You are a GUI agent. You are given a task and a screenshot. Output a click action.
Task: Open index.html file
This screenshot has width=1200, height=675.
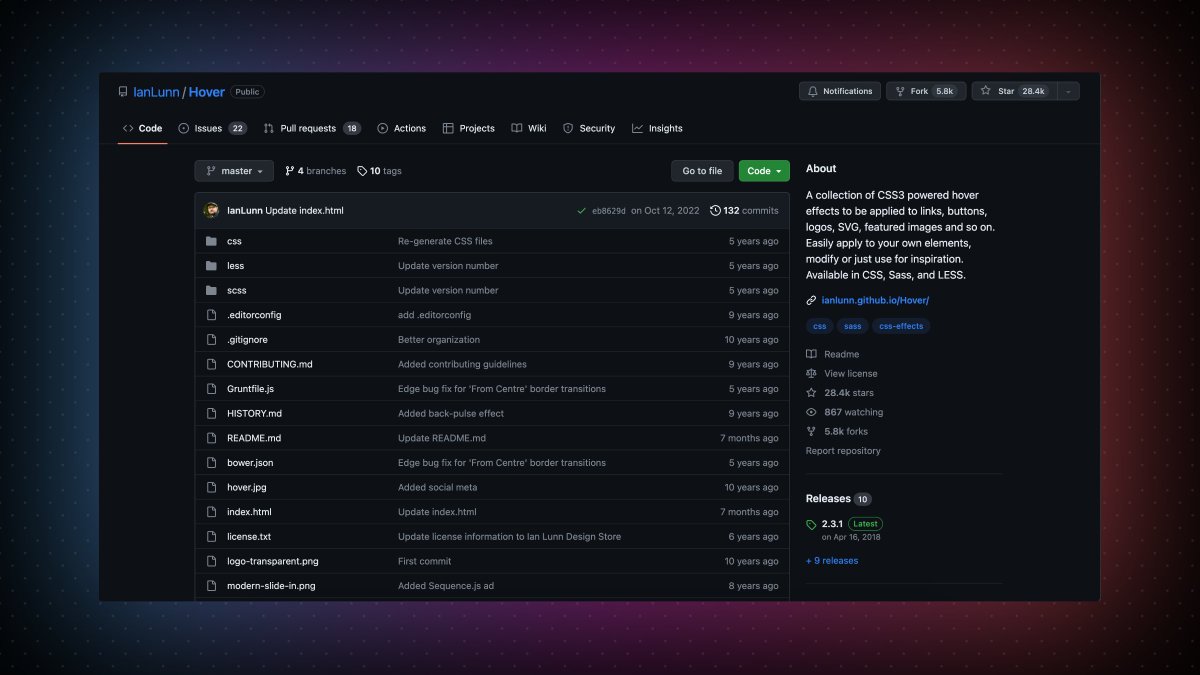pos(249,512)
